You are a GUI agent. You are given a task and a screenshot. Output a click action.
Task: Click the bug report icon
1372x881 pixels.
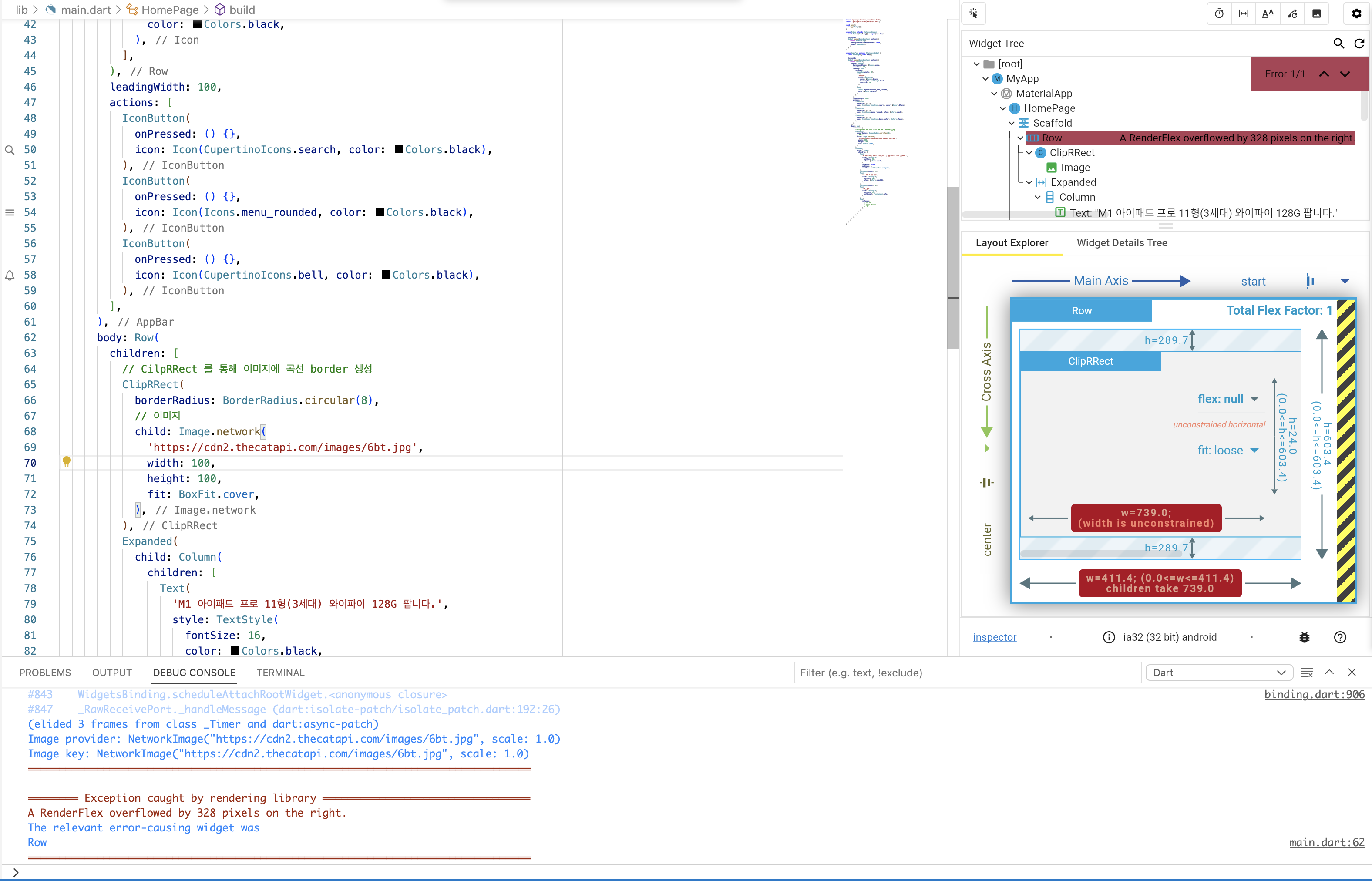coord(1305,637)
